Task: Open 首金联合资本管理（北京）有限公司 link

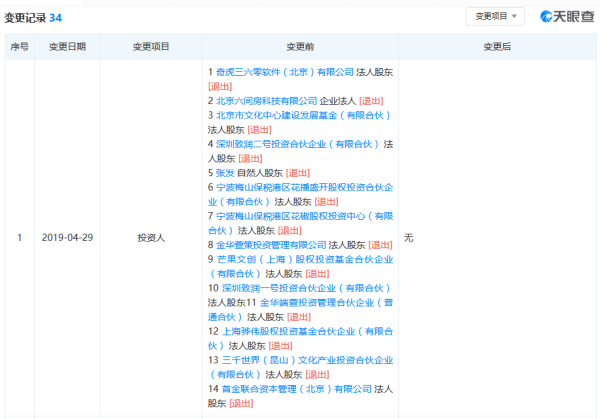Action: click(x=297, y=389)
